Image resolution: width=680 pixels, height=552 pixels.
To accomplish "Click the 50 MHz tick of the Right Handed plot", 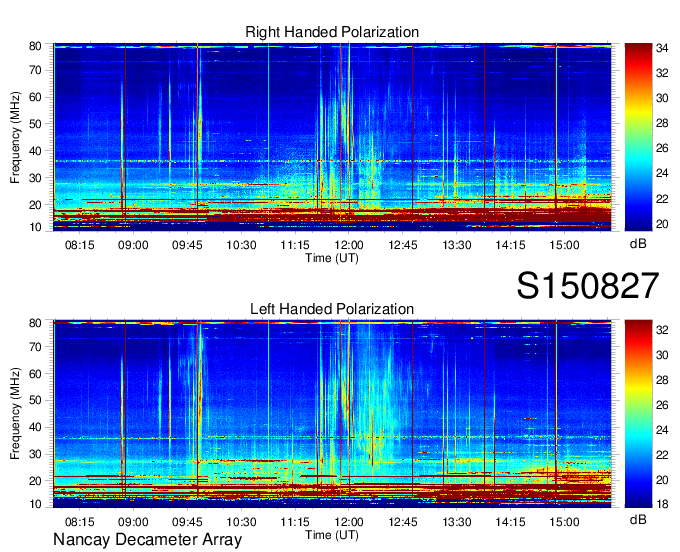I will (x=35, y=124).
